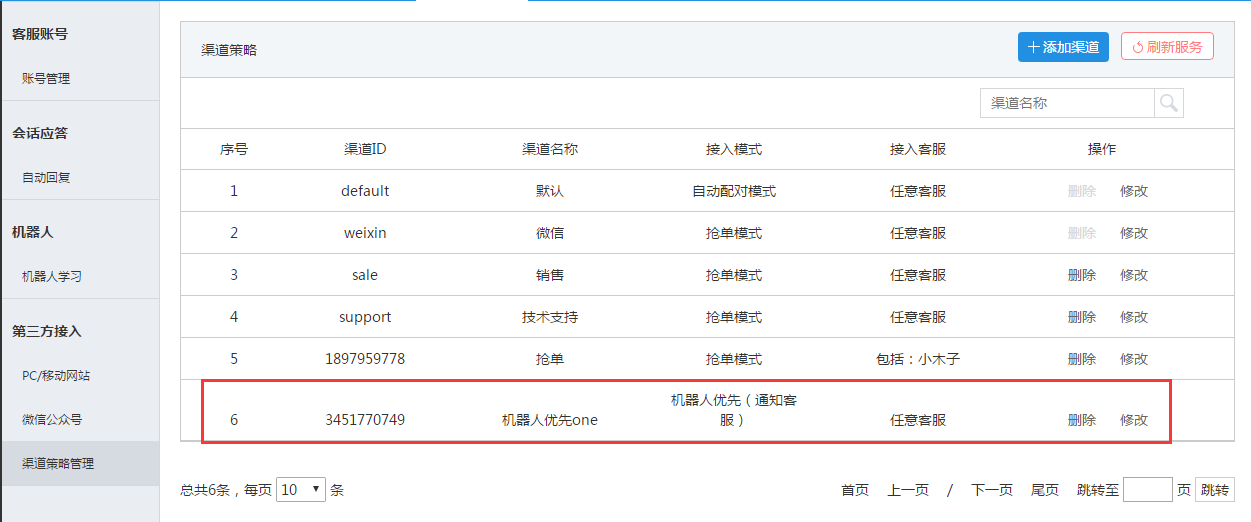Edit the weixin channel row

tap(1134, 233)
